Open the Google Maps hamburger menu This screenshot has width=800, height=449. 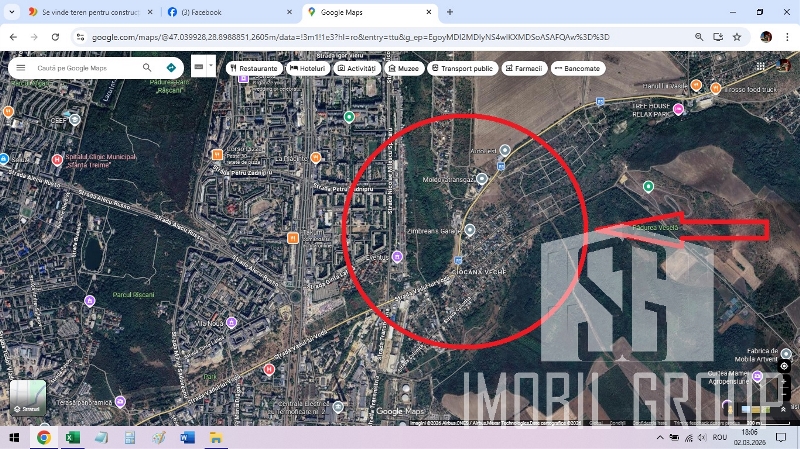click(x=21, y=67)
